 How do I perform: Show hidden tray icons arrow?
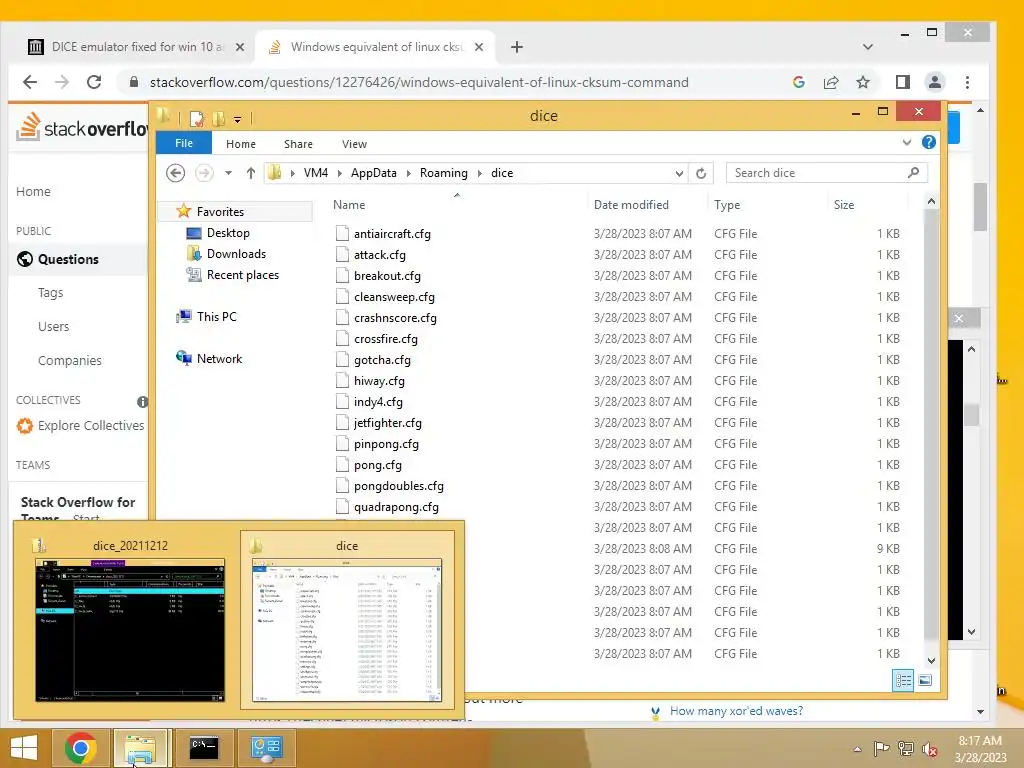pos(857,749)
